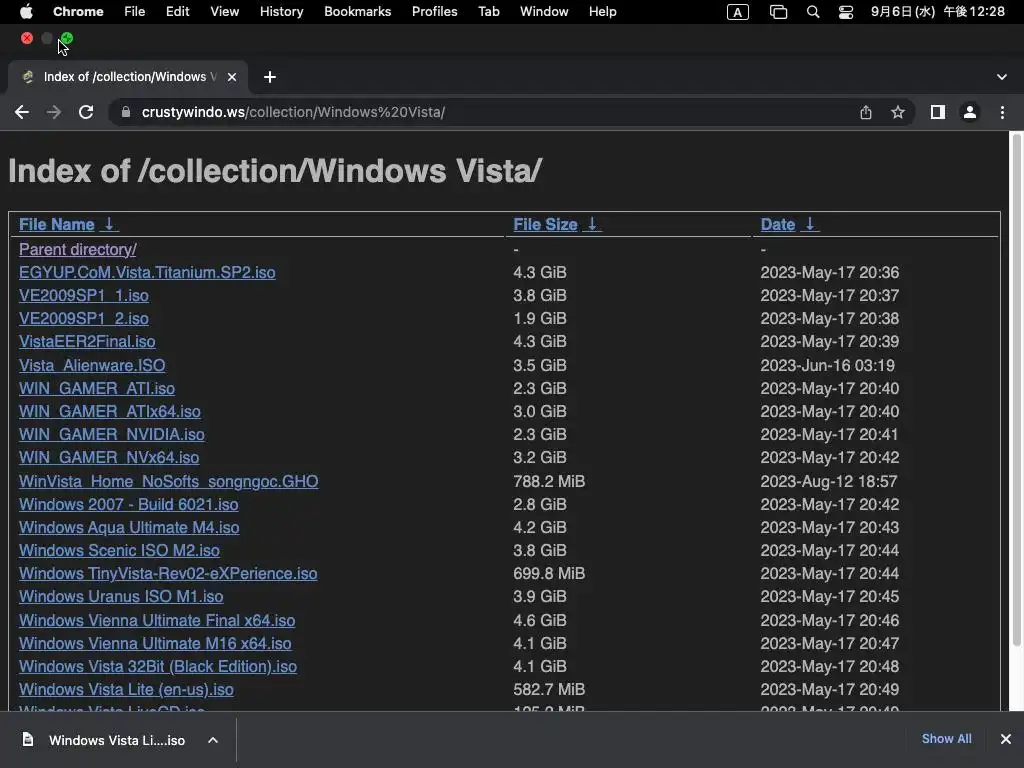Click the share page icon
The height and width of the screenshot is (768, 1024).
click(866, 112)
